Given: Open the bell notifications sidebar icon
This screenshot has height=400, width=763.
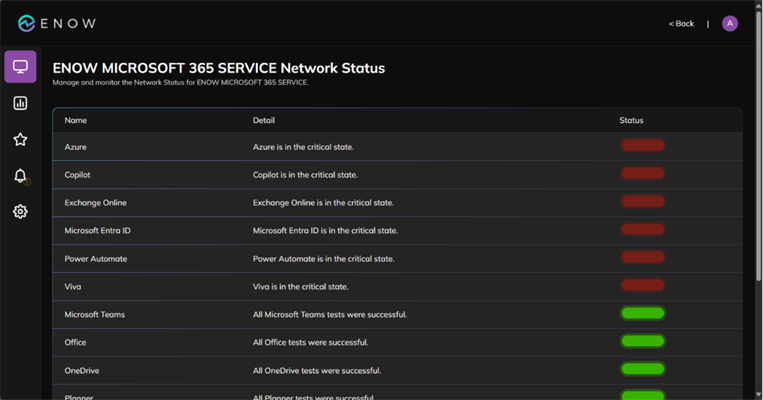Looking at the screenshot, I should click(20, 176).
